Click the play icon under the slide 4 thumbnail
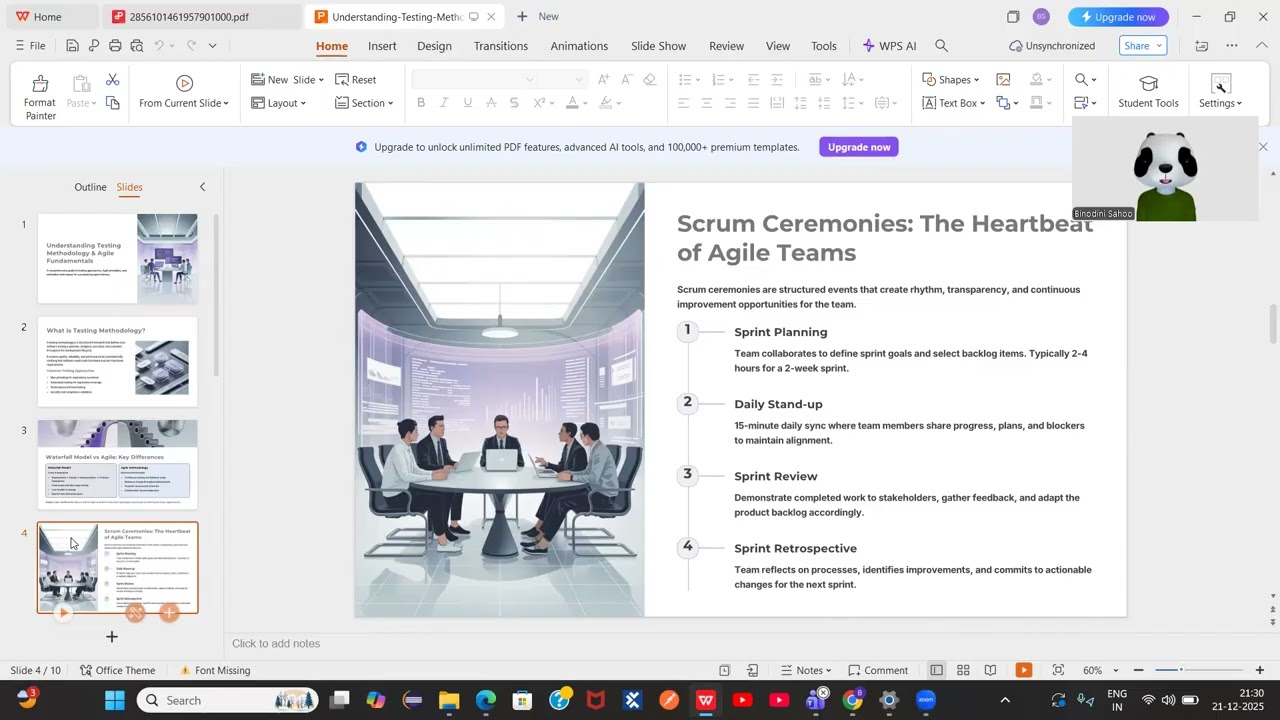This screenshot has width=1280, height=720. [63, 613]
